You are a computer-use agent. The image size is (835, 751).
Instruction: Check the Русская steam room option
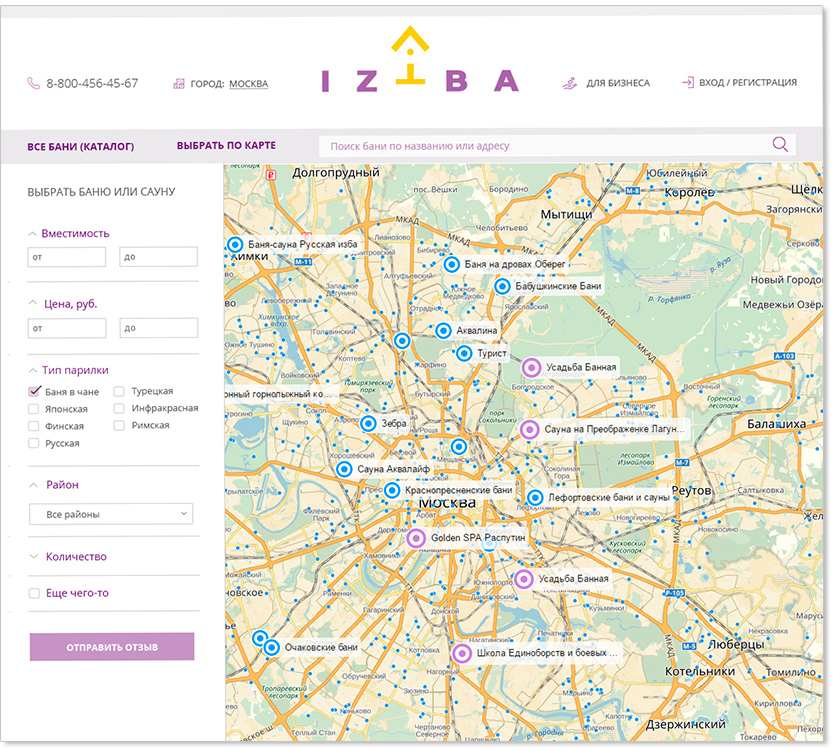(34, 443)
